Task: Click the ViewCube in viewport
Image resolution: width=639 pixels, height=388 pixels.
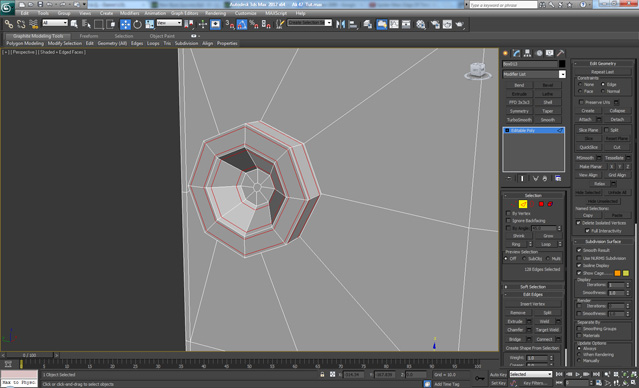Action: point(478,71)
